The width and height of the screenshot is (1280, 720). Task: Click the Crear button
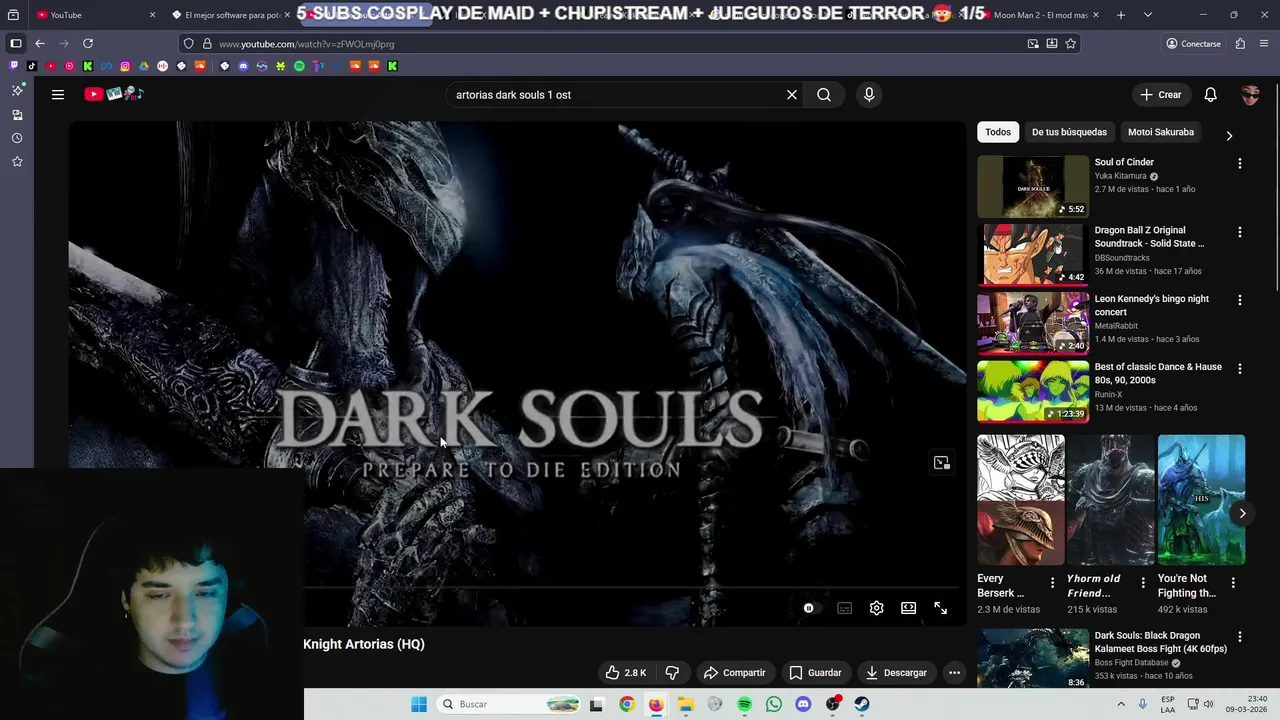click(x=1161, y=94)
